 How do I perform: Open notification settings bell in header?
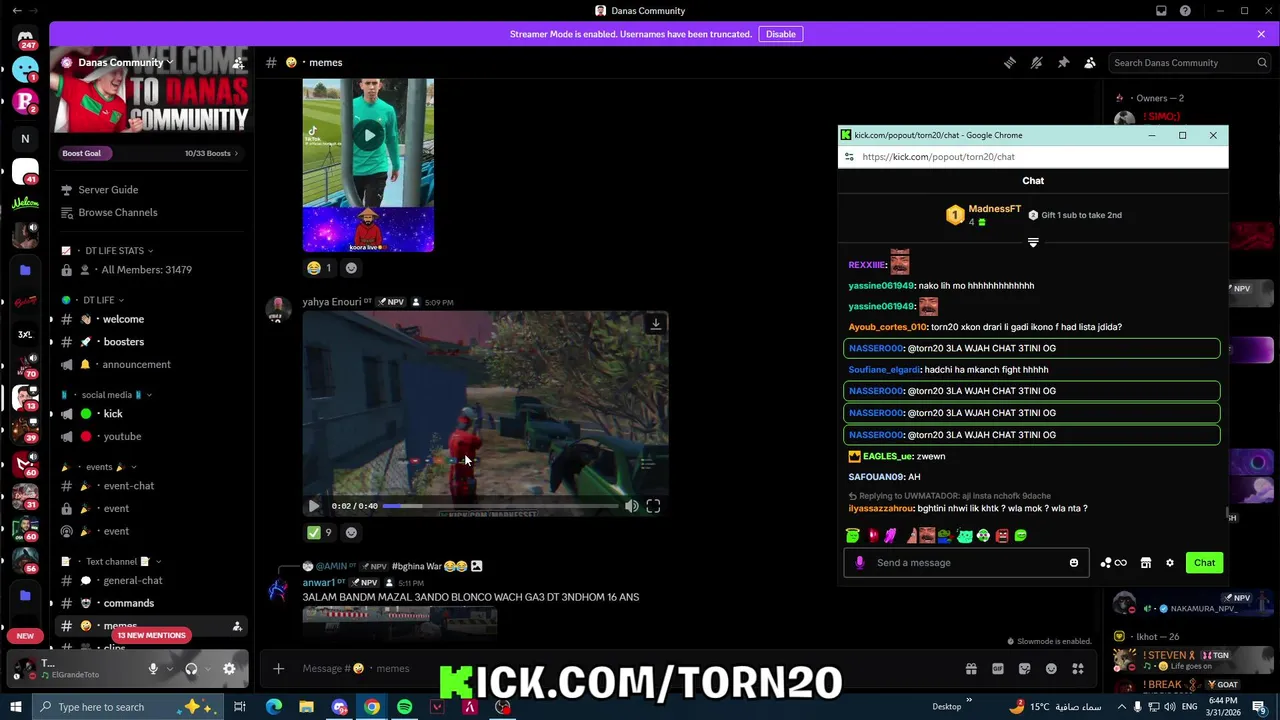[x=1037, y=62]
